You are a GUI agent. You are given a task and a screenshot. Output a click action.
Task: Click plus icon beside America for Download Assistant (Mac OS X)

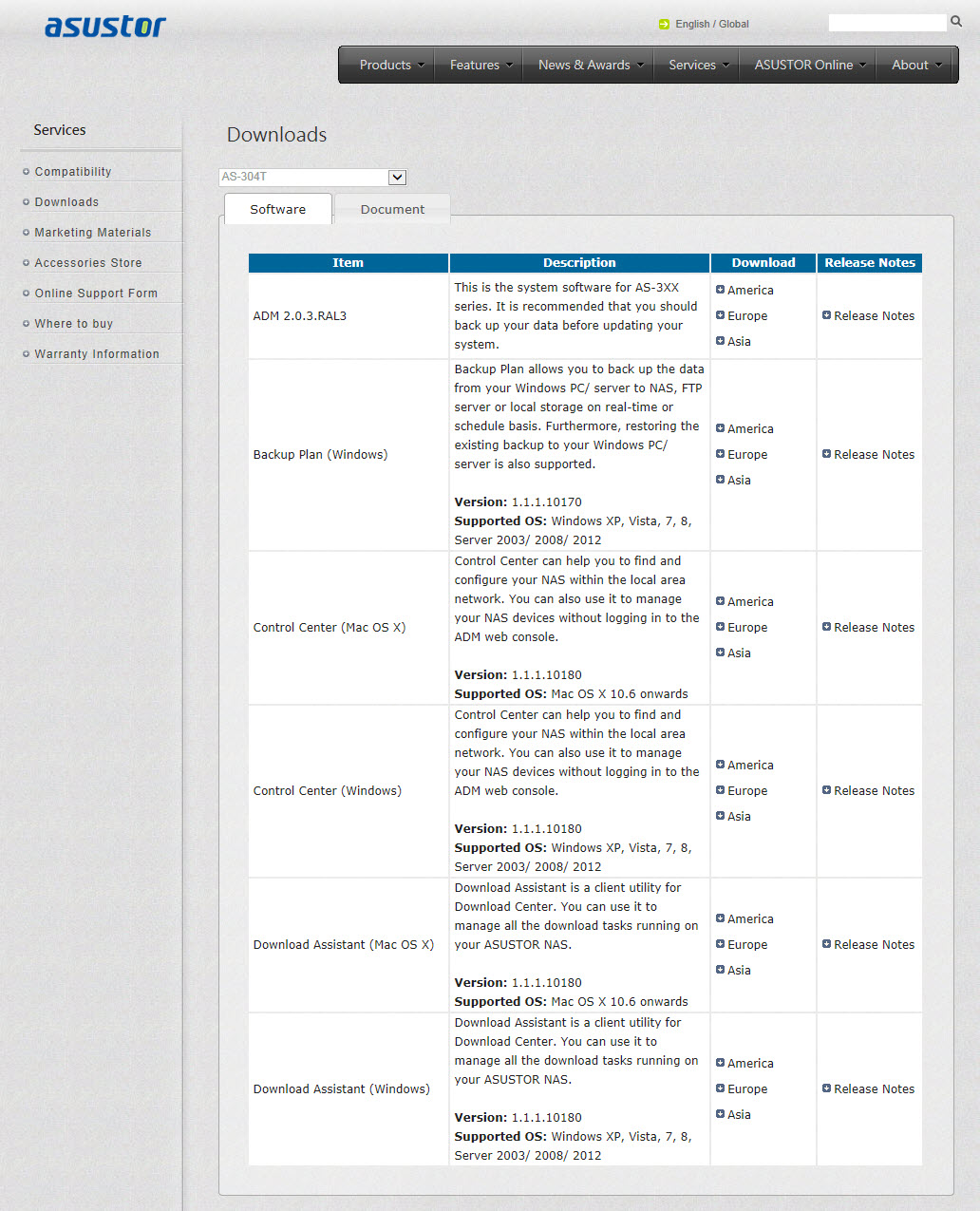[x=720, y=918]
